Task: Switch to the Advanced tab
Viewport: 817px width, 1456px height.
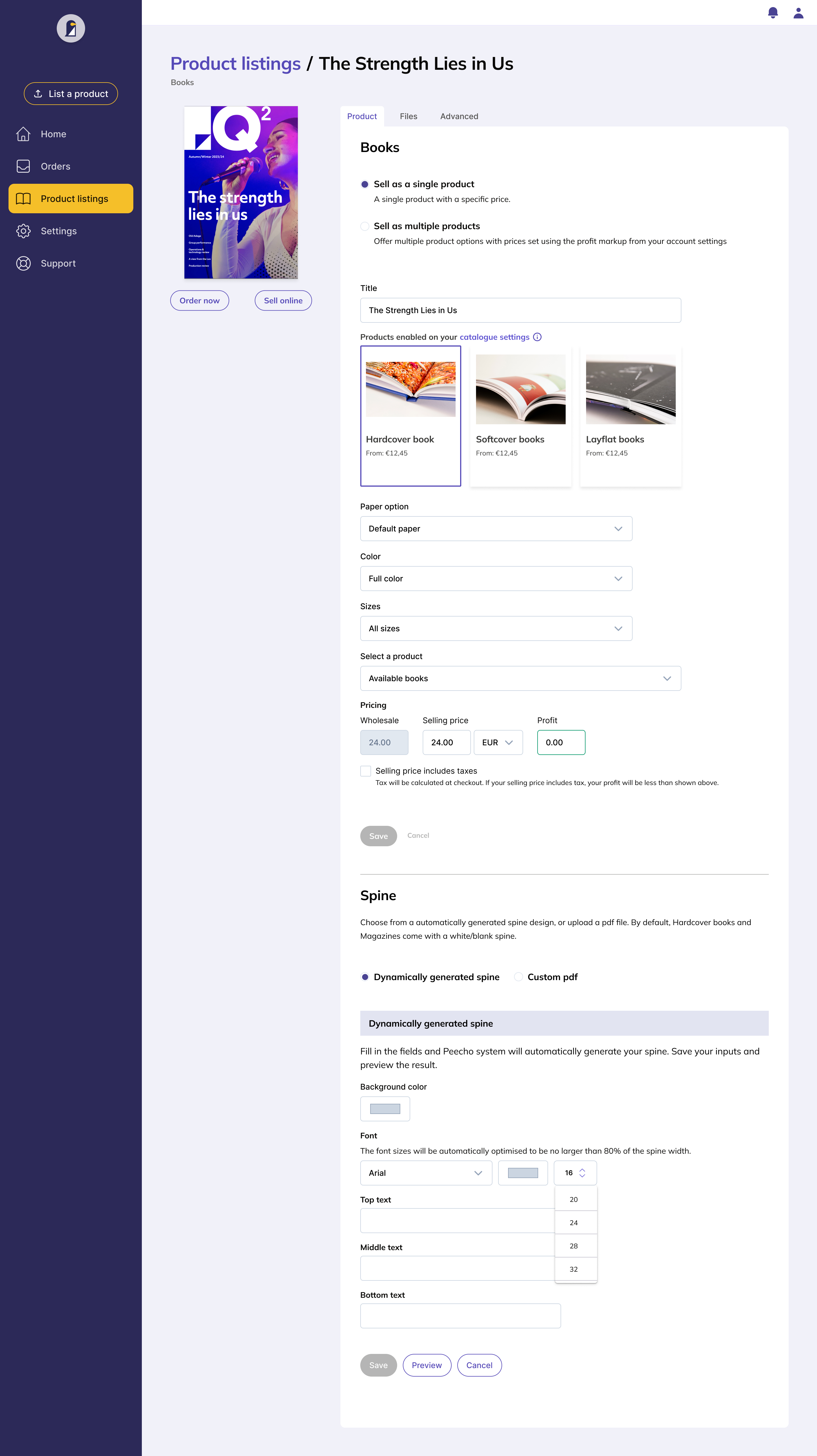Action: [458, 116]
